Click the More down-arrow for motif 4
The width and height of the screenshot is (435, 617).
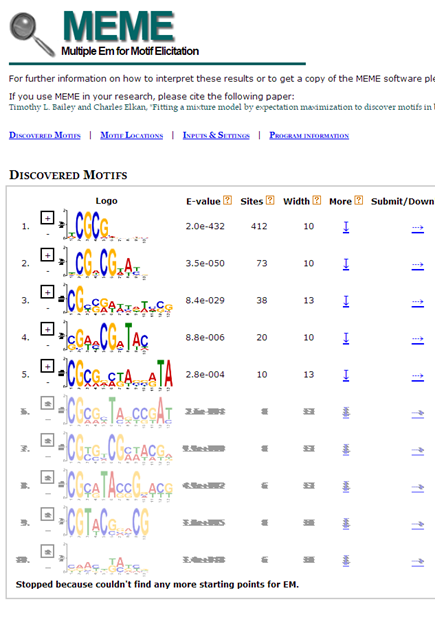coord(346,338)
